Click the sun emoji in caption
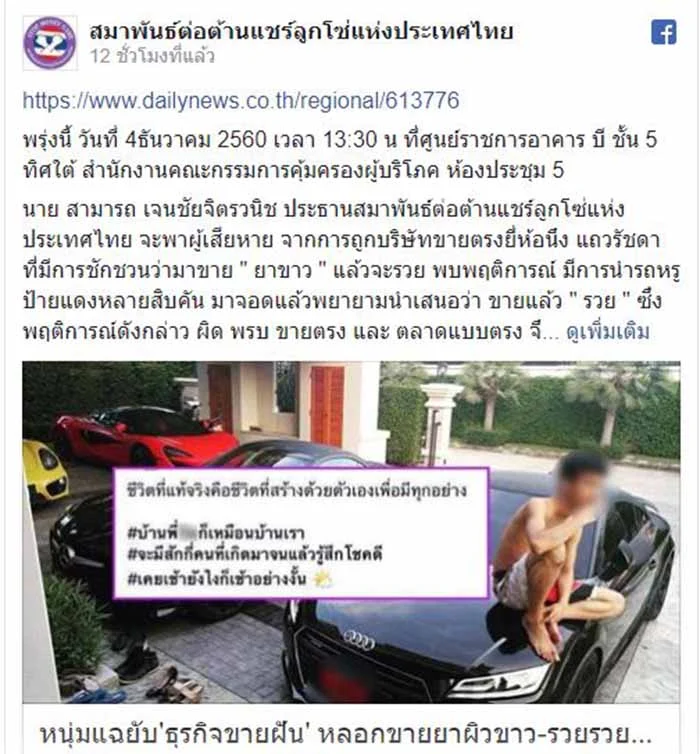Viewport: 700px width, 754px height. coord(323,578)
